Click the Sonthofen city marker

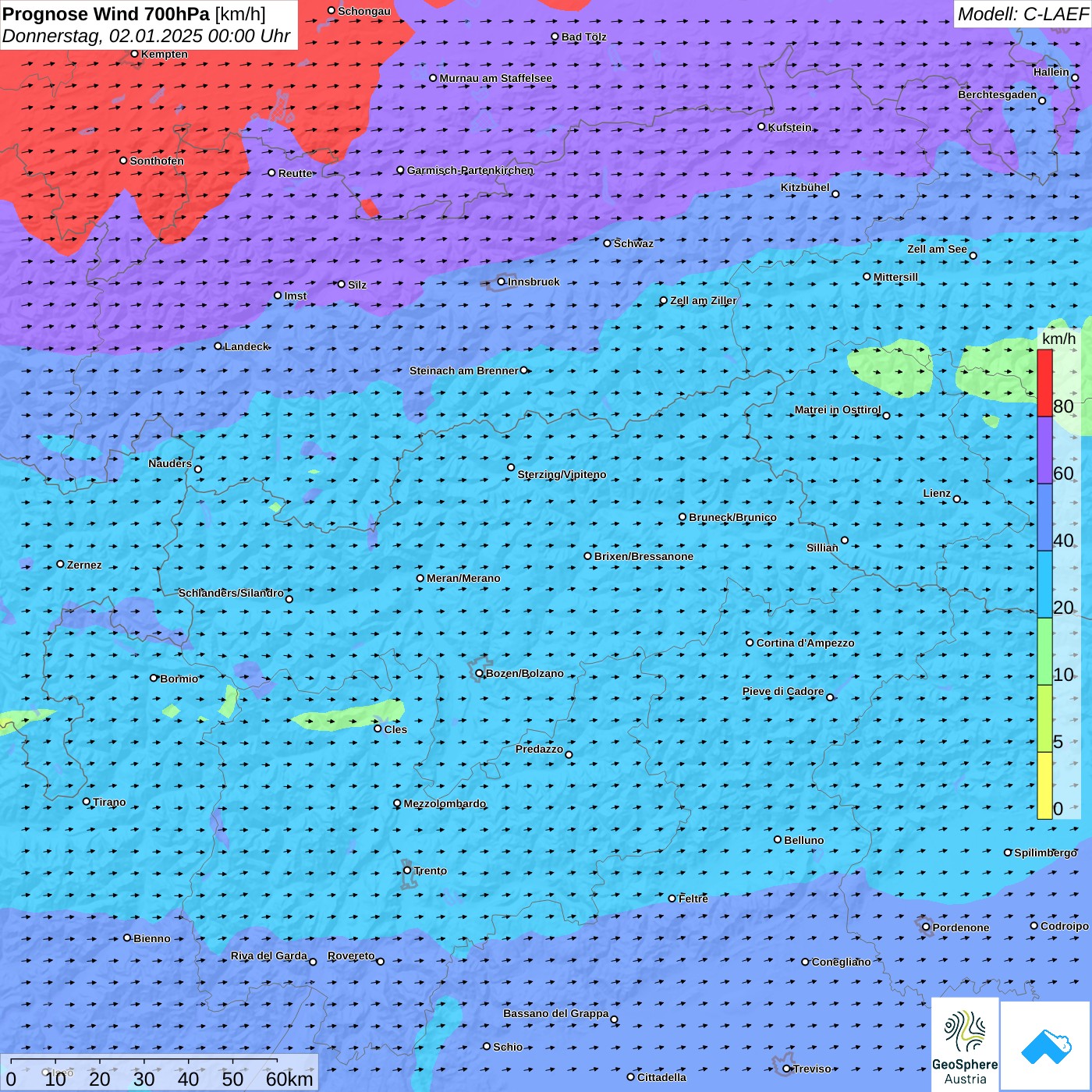click(x=123, y=161)
